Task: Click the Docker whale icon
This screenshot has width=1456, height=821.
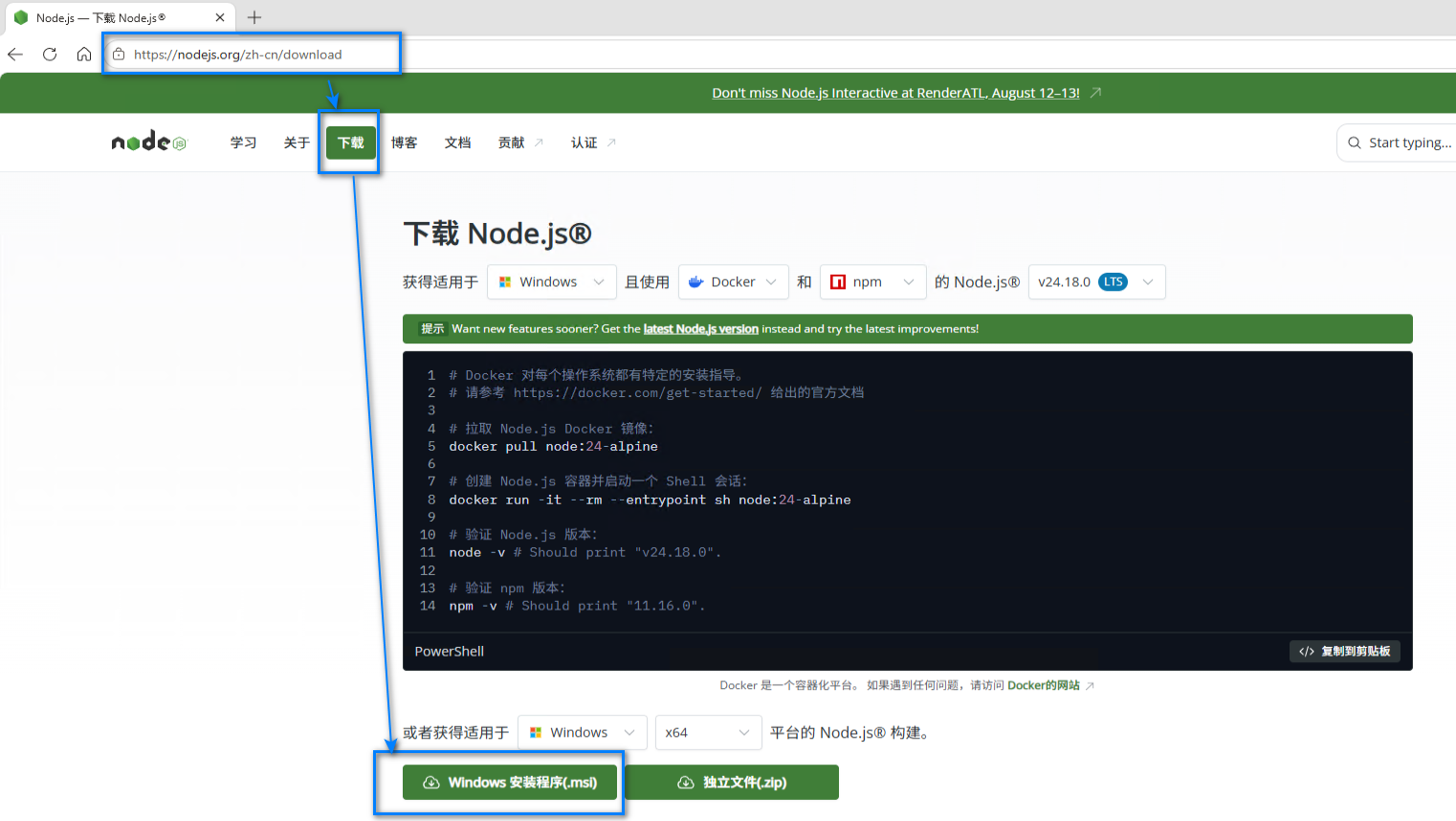Action: (x=696, y=282)
